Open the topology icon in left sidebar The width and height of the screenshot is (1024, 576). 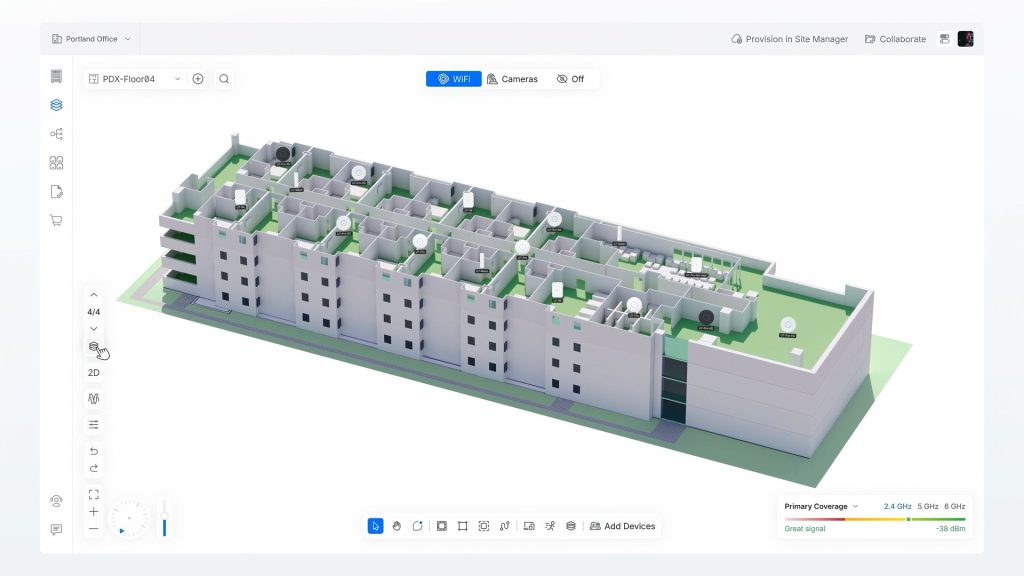tap(56, 134)
